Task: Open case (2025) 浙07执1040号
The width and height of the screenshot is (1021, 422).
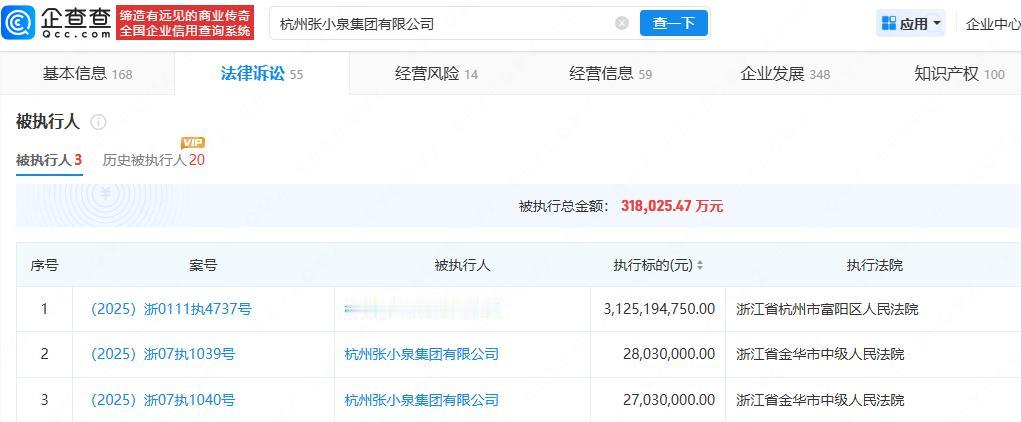Action: click(162, 399)
